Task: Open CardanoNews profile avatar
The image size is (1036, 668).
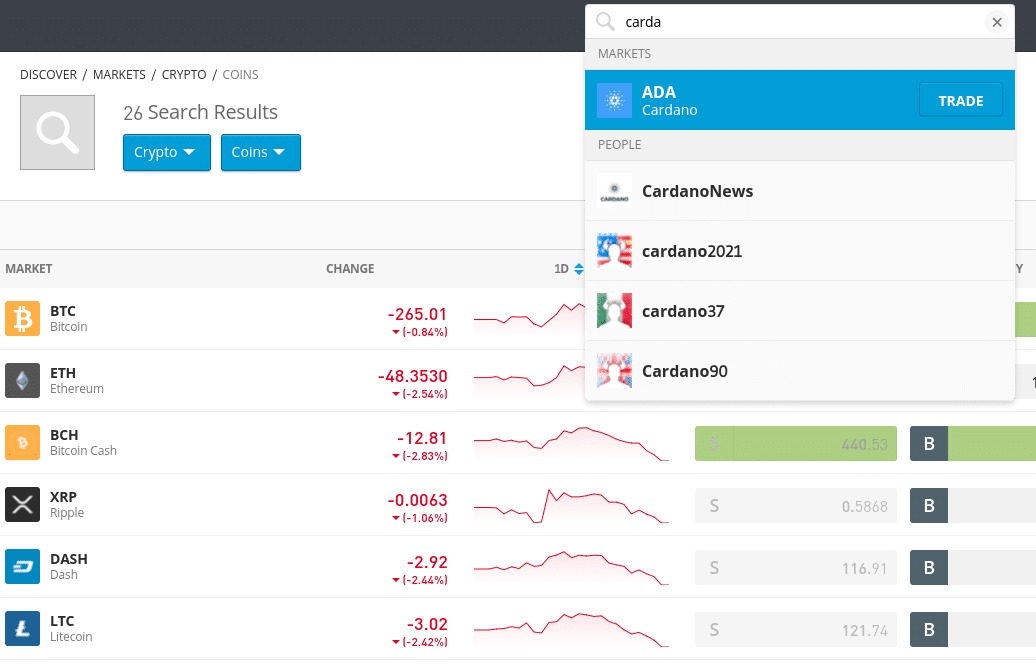Action: (614, 191)
